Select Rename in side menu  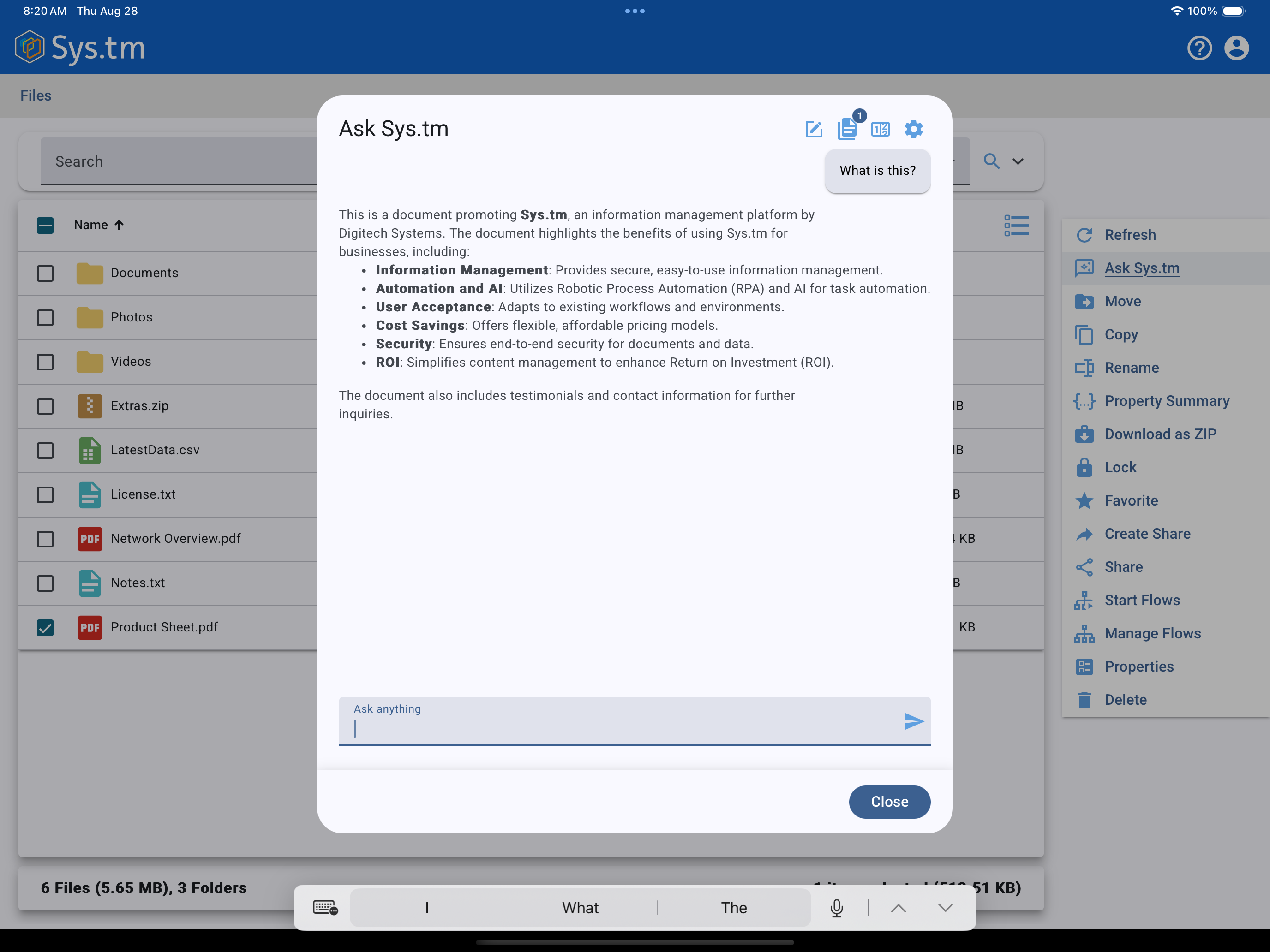pyautogui.click(x=1166, y=368)
